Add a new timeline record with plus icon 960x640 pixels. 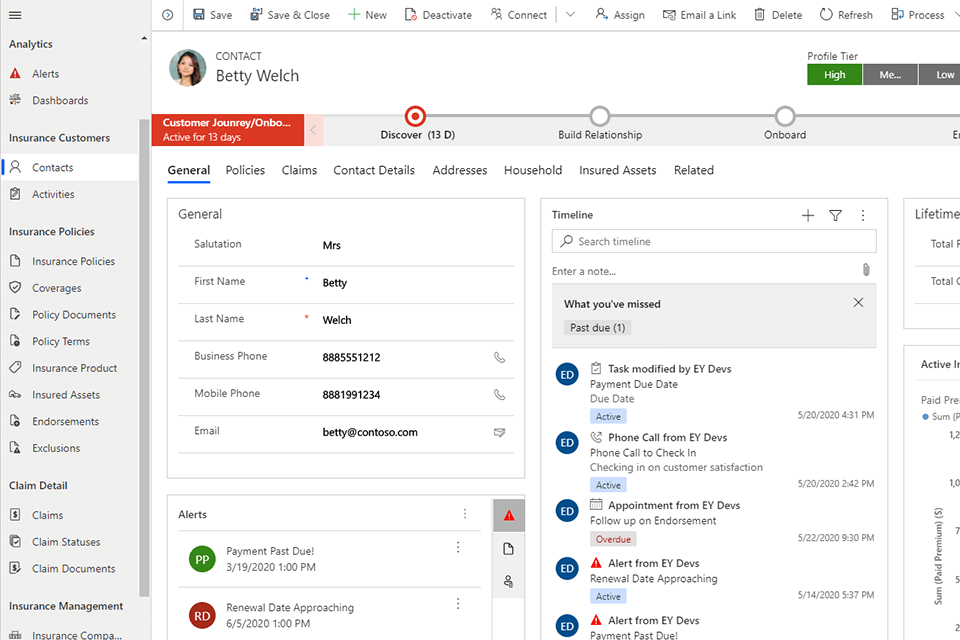(808, 215)
